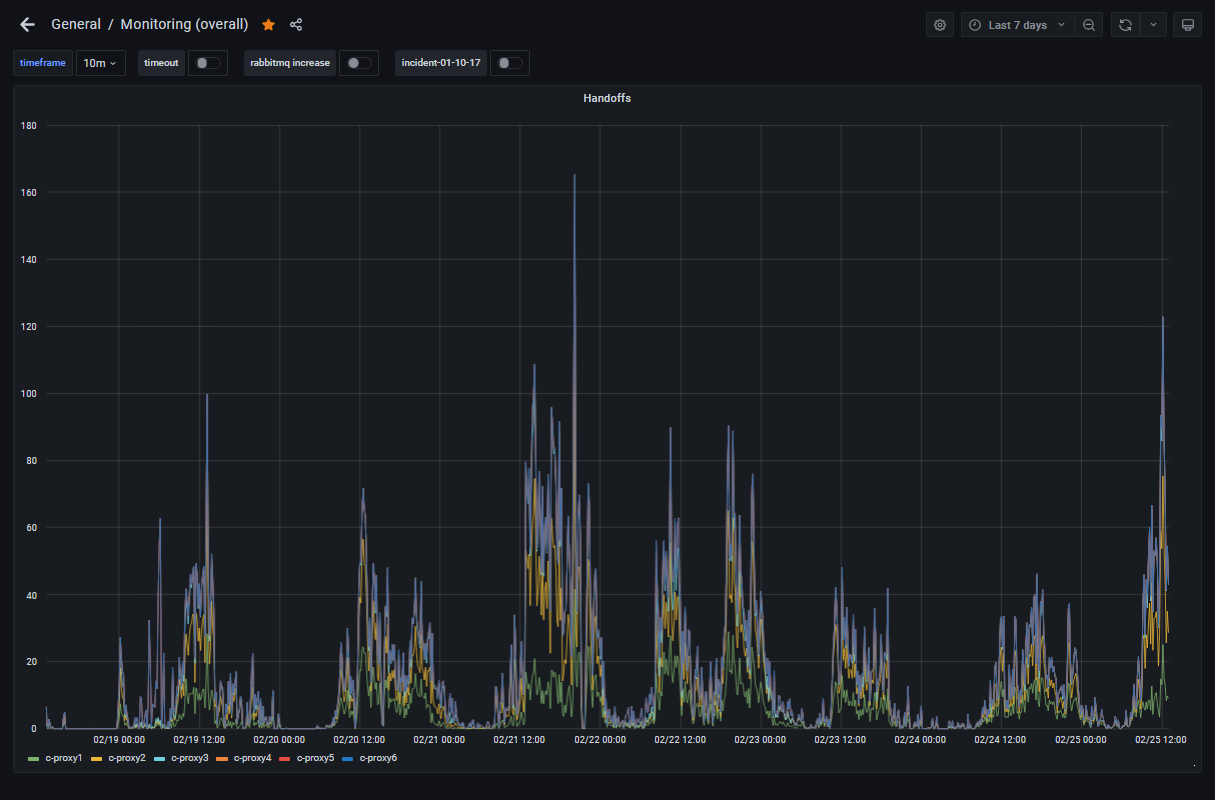Click c-proxy2 yellow legend color swatch

tap(97, 759)
